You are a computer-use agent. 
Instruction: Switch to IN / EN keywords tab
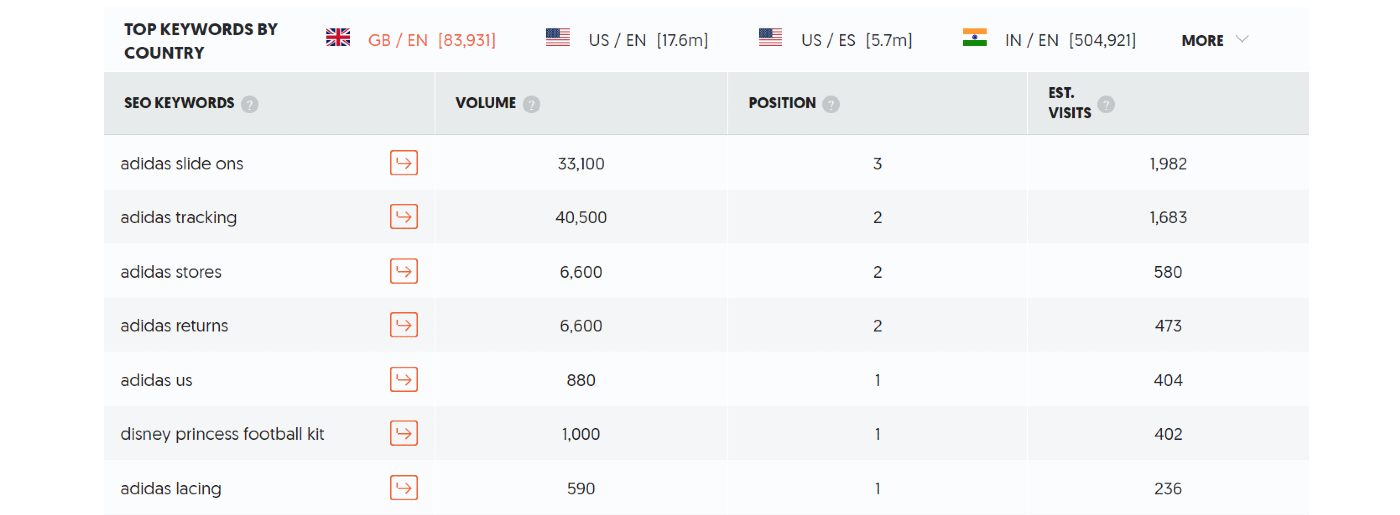1049,40
